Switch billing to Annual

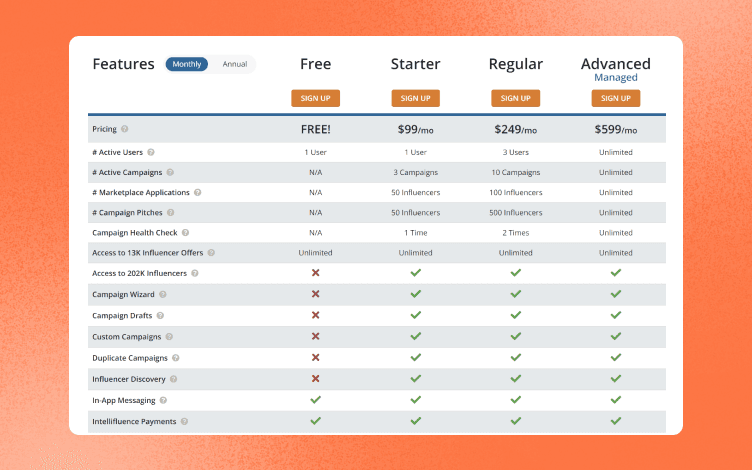tap(235, 64)
